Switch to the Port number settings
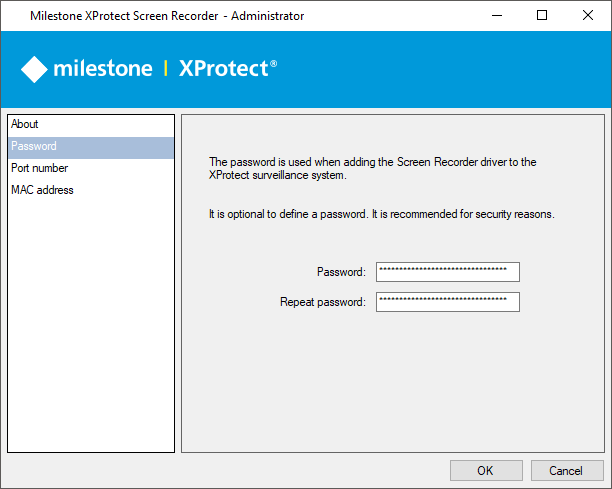 (x=40, y=168)
